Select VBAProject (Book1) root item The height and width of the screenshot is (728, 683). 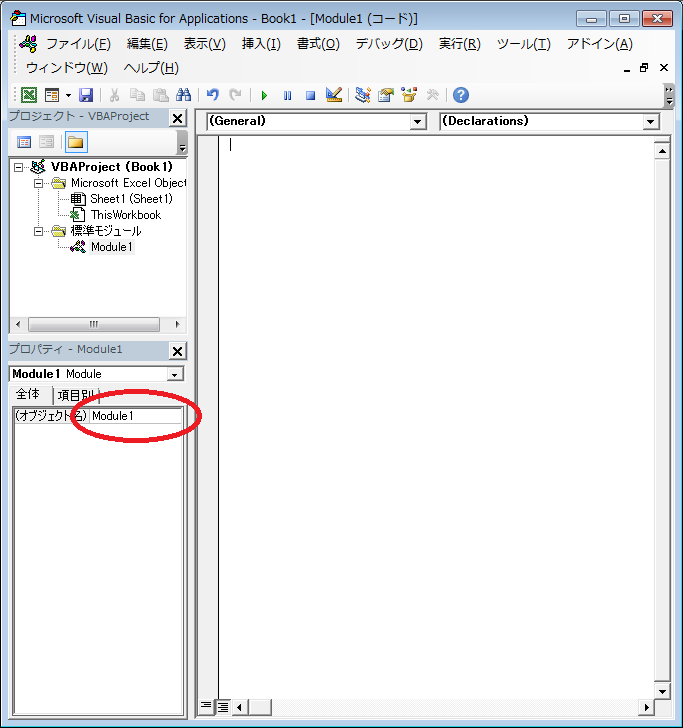111,167
